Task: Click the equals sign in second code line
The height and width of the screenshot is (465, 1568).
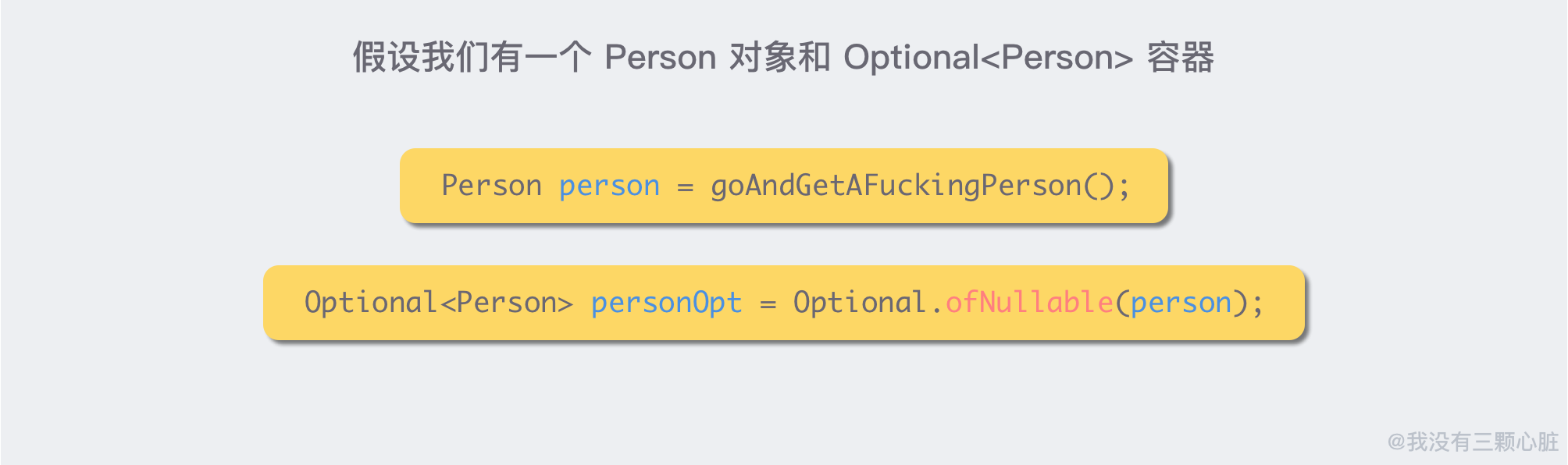Action: pyautogui.click(x=768, y=305)
